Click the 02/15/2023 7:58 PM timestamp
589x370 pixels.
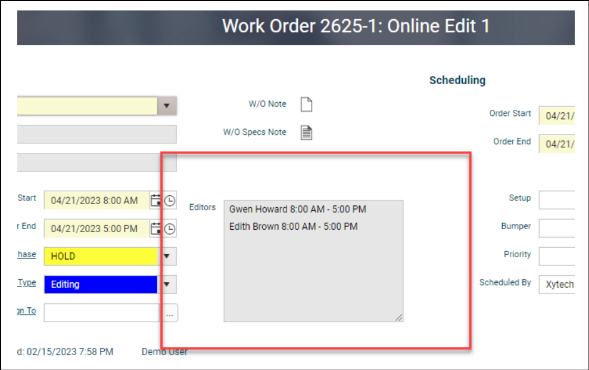coord(70,352)
